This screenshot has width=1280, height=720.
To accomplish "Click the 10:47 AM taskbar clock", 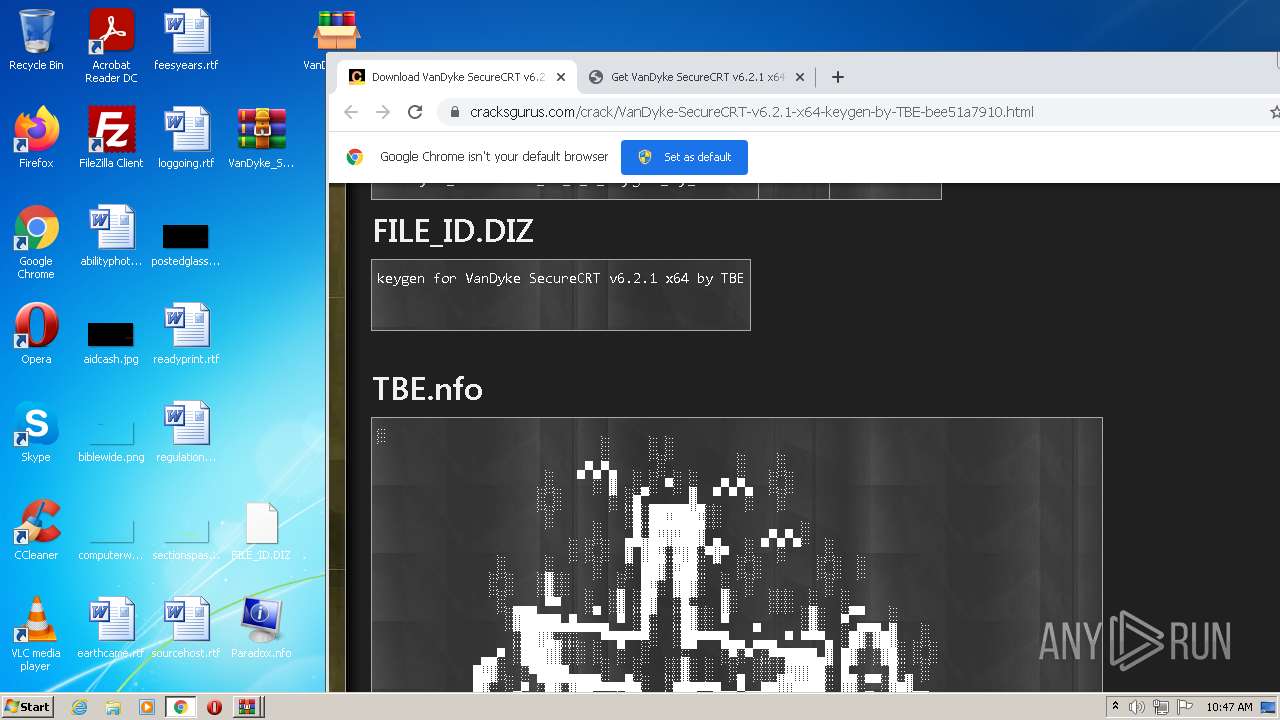I will [1229, 707].
